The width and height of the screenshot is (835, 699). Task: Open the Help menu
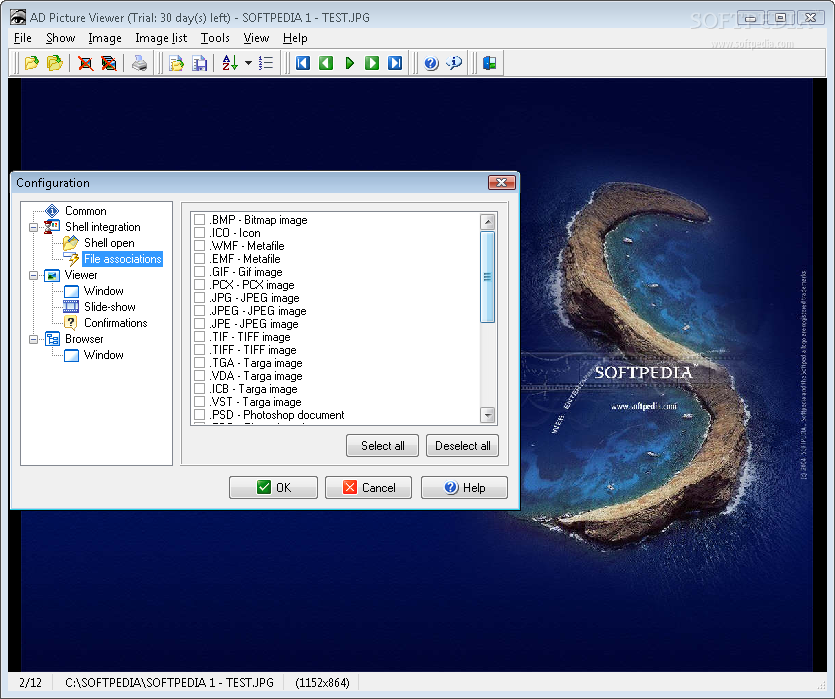[x=295, y=38]
